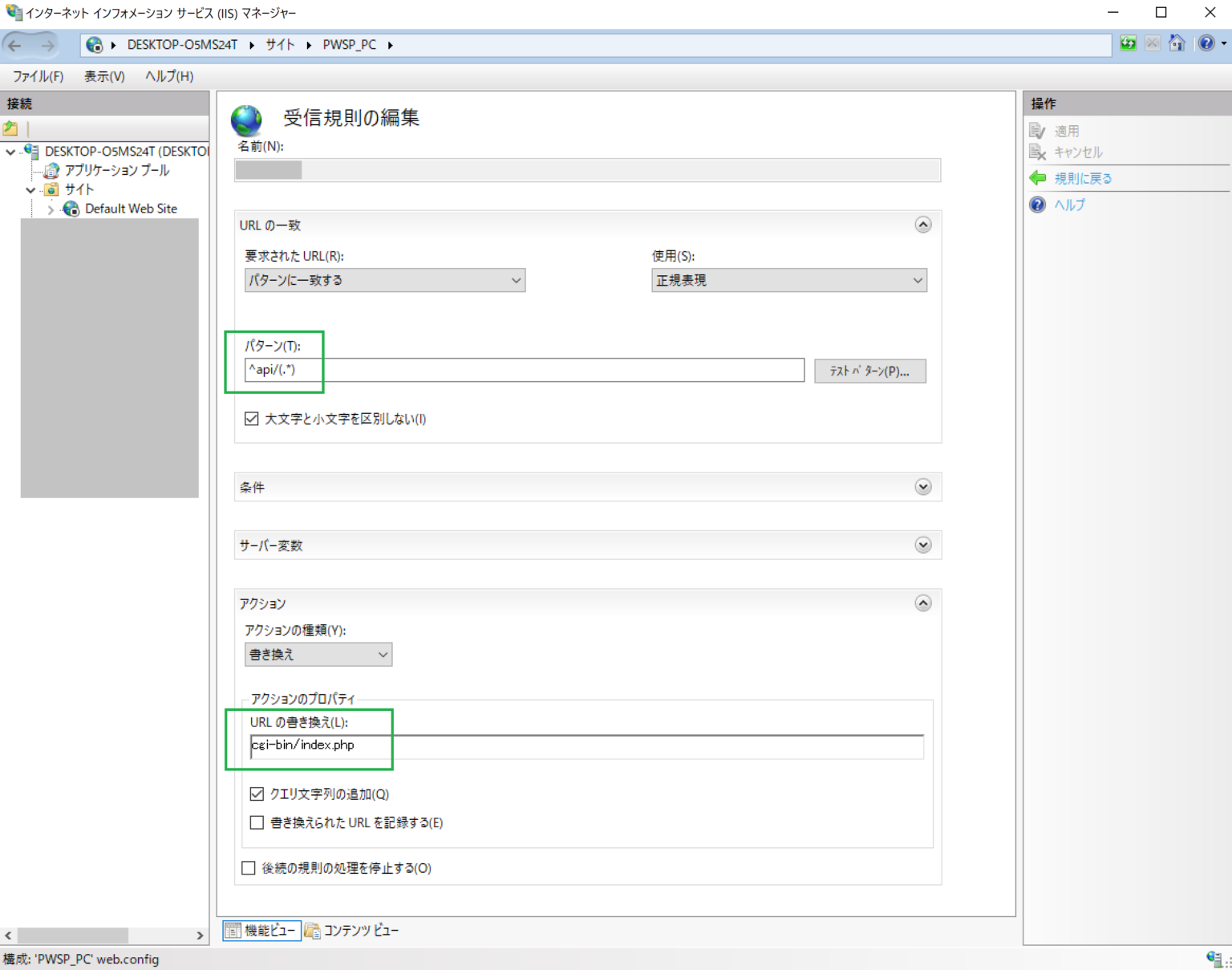Click the ヘルプ link in 操作 pane
This screenshot has width=1232, height=970.
[x=1069, y=205]
